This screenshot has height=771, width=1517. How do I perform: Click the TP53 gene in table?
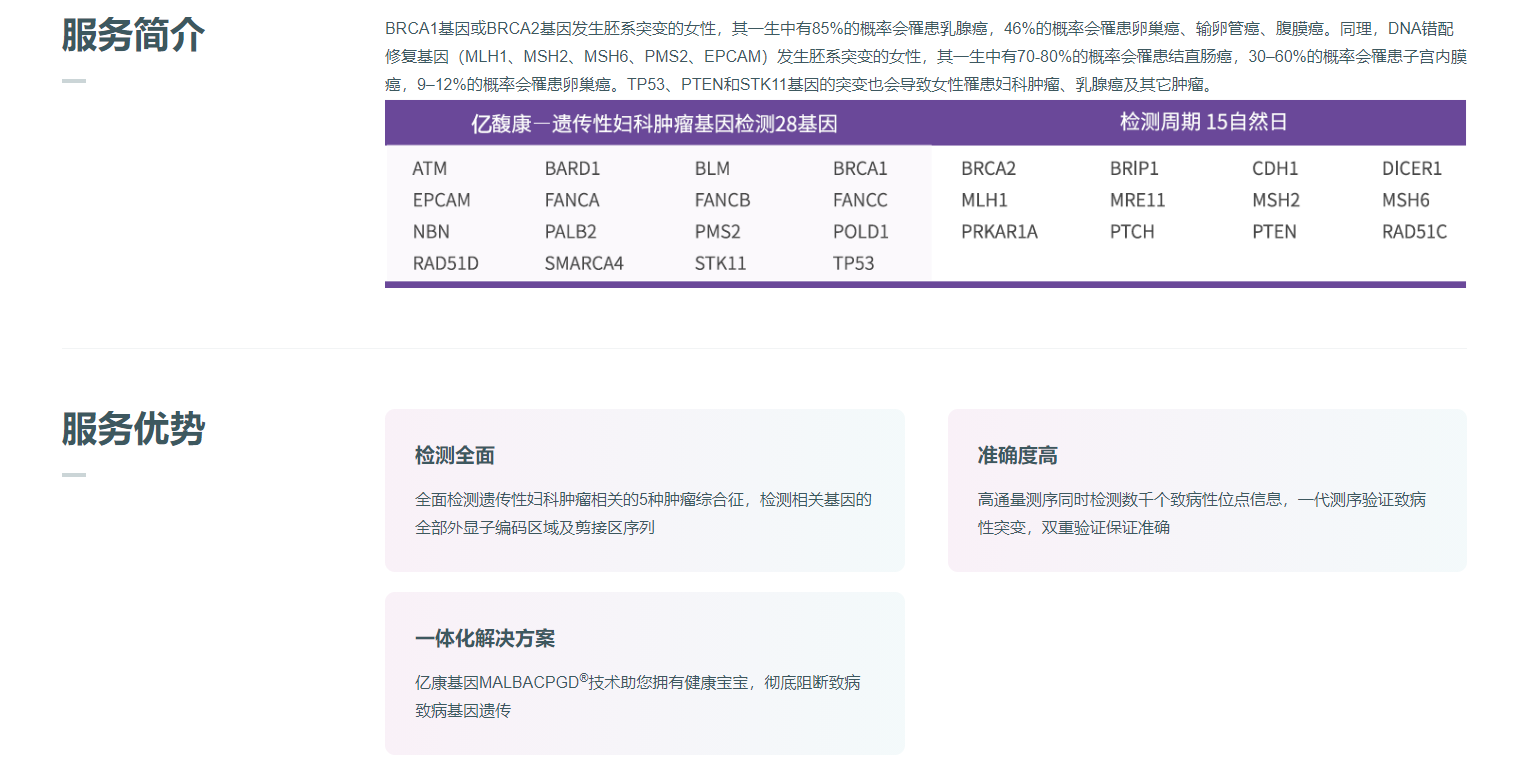coord(853,264)
